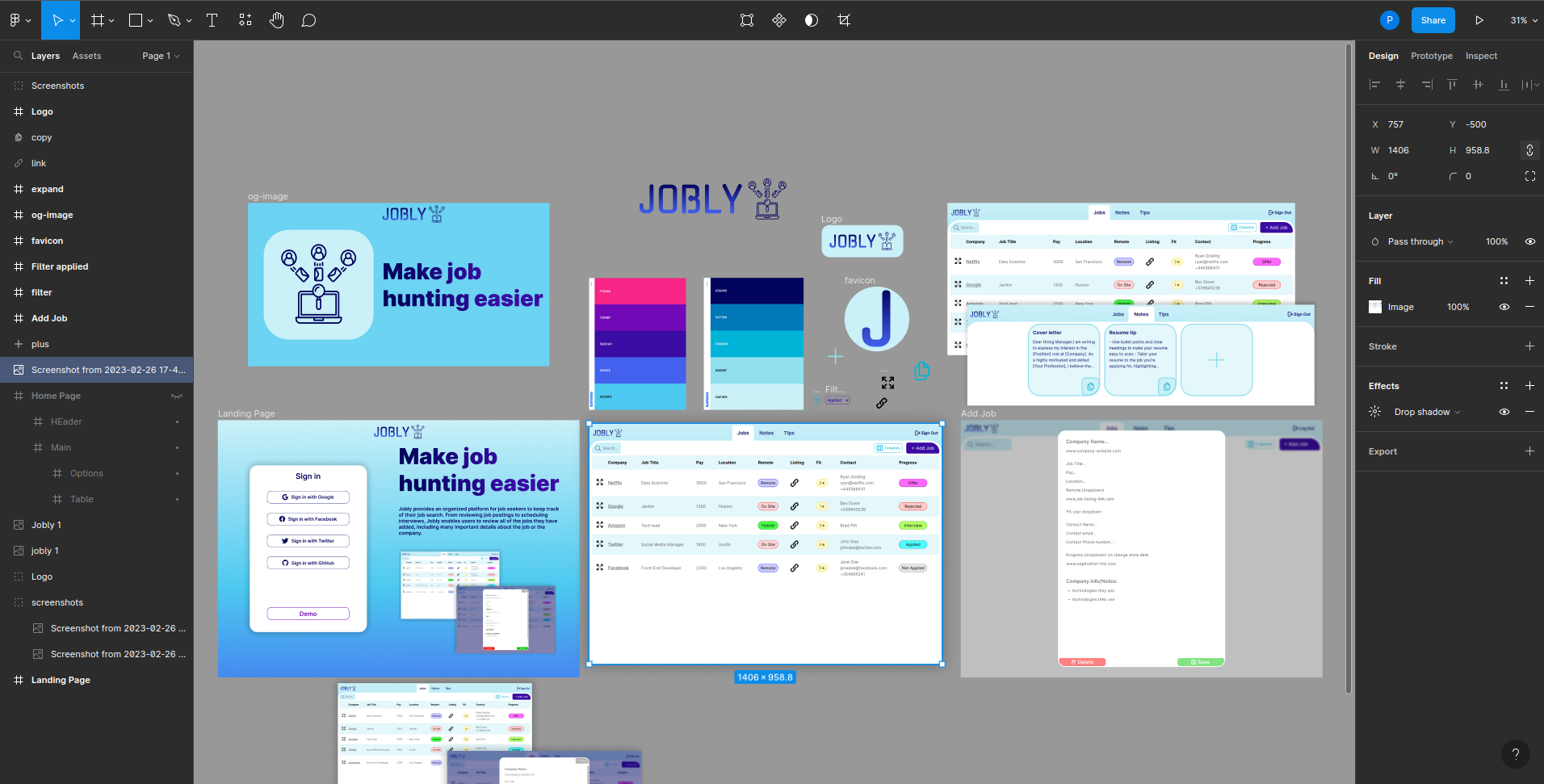Add a new Stroke
This screenshot has height=784, width=1544.
[1529, 346]
